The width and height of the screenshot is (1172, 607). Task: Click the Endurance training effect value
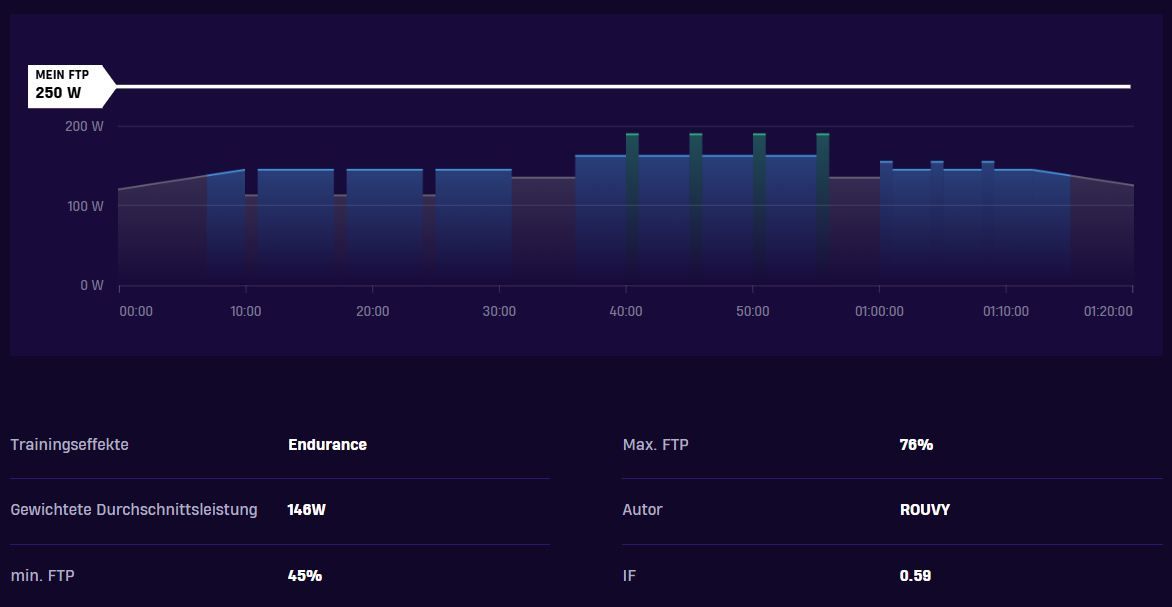(327, 445)
